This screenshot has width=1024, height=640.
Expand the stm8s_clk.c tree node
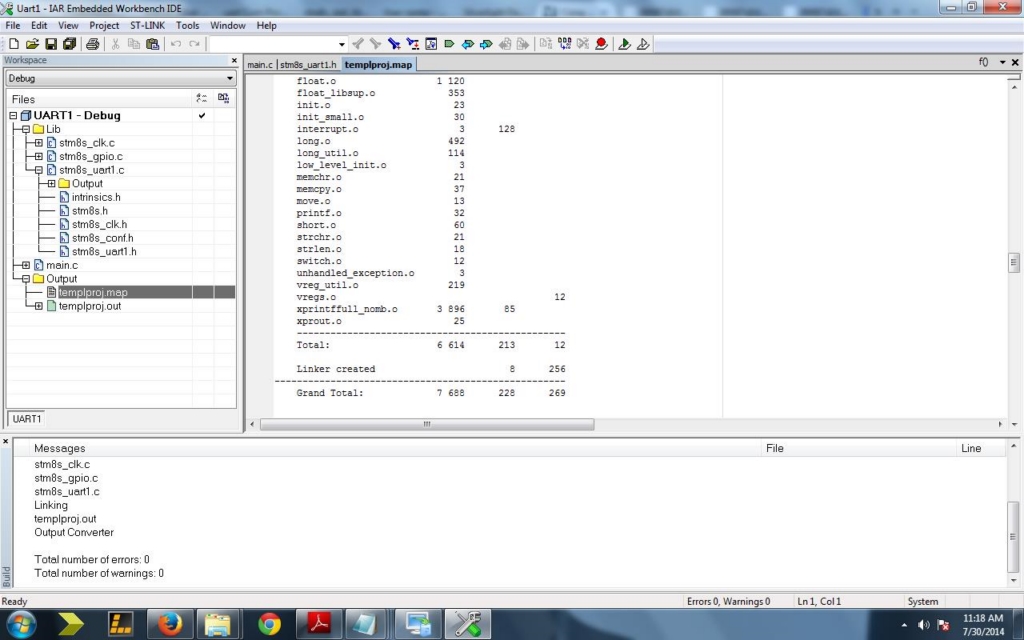[x=39, y=143]
